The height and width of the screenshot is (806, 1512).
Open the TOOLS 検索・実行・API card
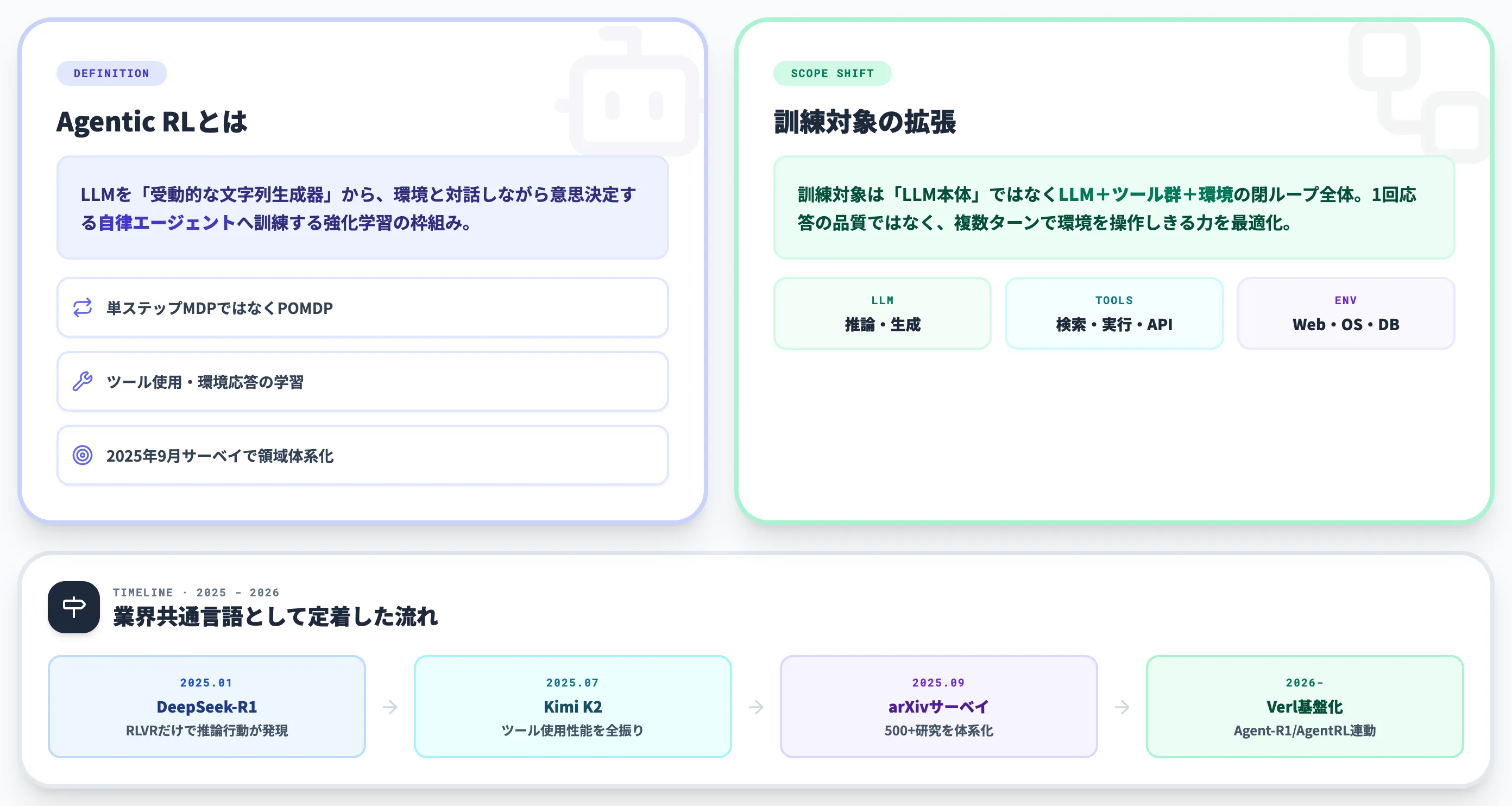pos(1114,313)
